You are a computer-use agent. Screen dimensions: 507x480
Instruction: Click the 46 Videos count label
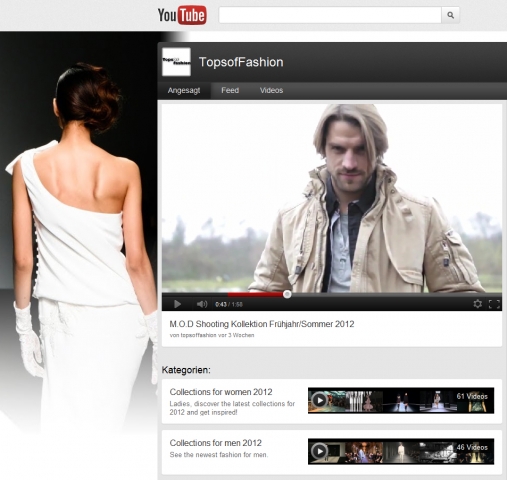click(x=472, y=447)
